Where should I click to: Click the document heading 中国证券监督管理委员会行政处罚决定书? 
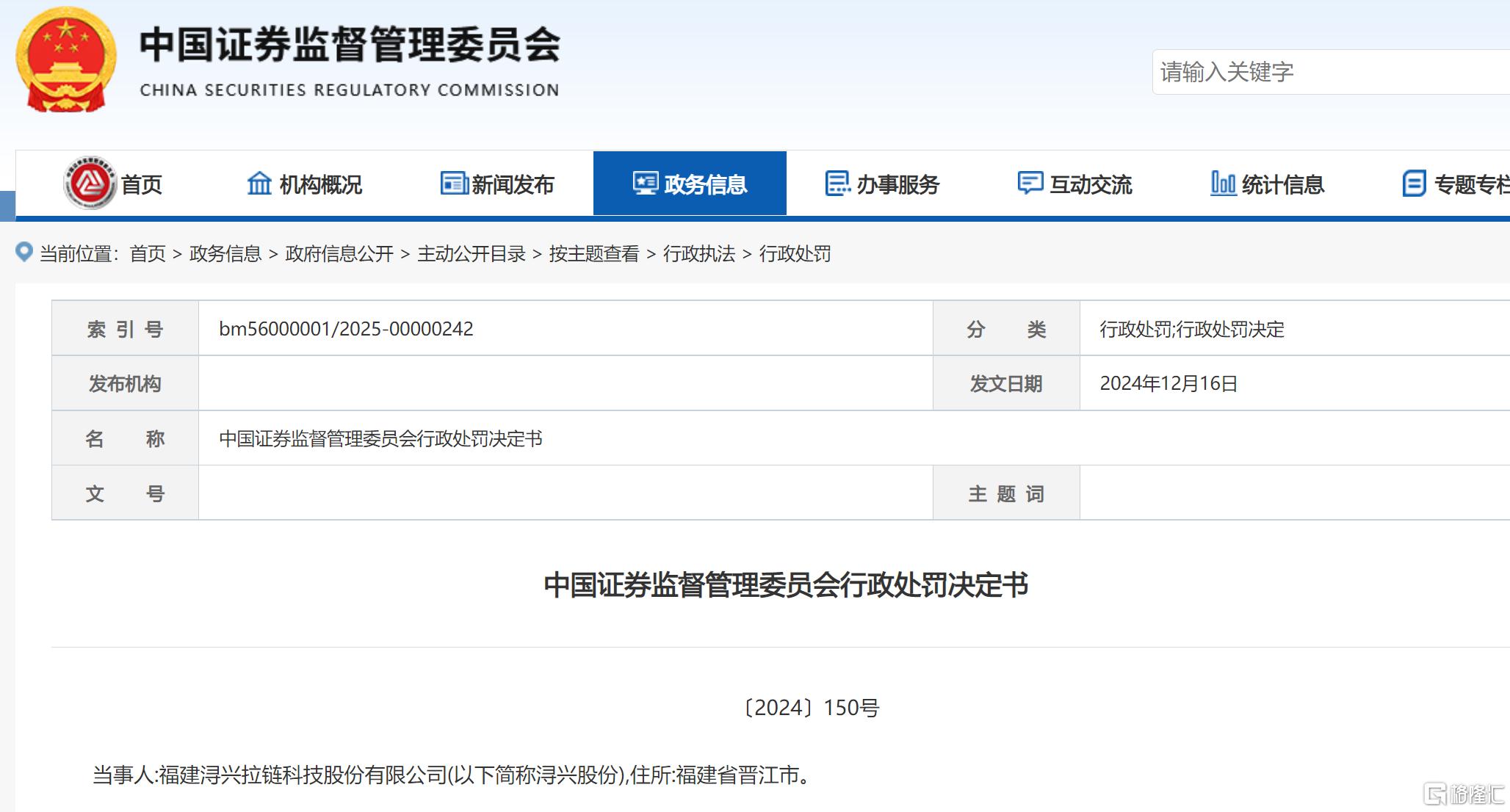[786, 585]
